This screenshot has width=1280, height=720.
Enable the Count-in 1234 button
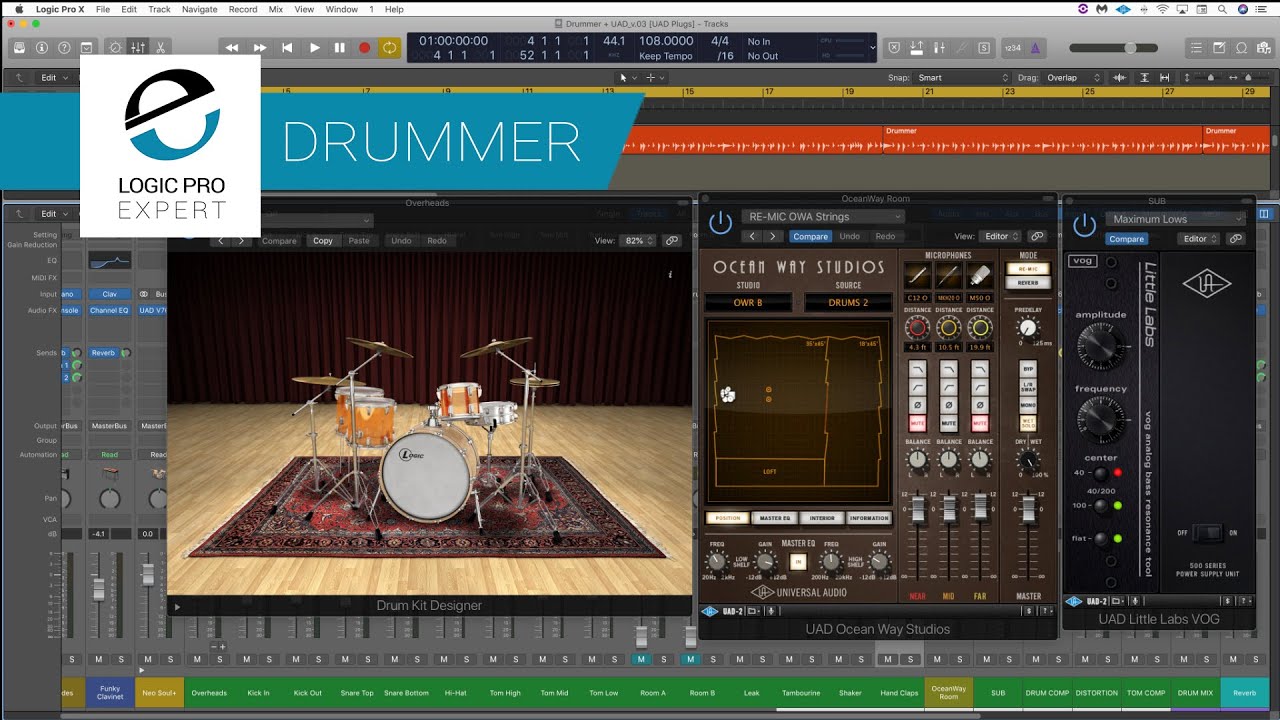1013,47
